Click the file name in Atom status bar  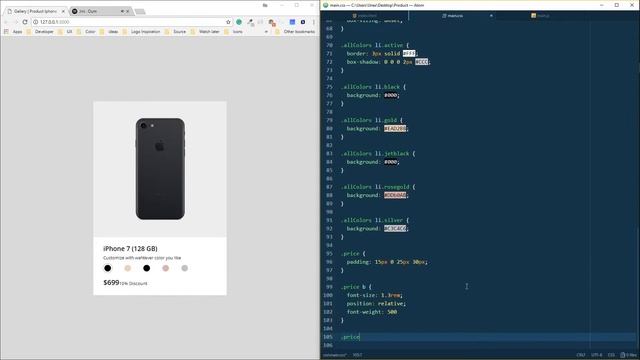(x=334, y=355)
